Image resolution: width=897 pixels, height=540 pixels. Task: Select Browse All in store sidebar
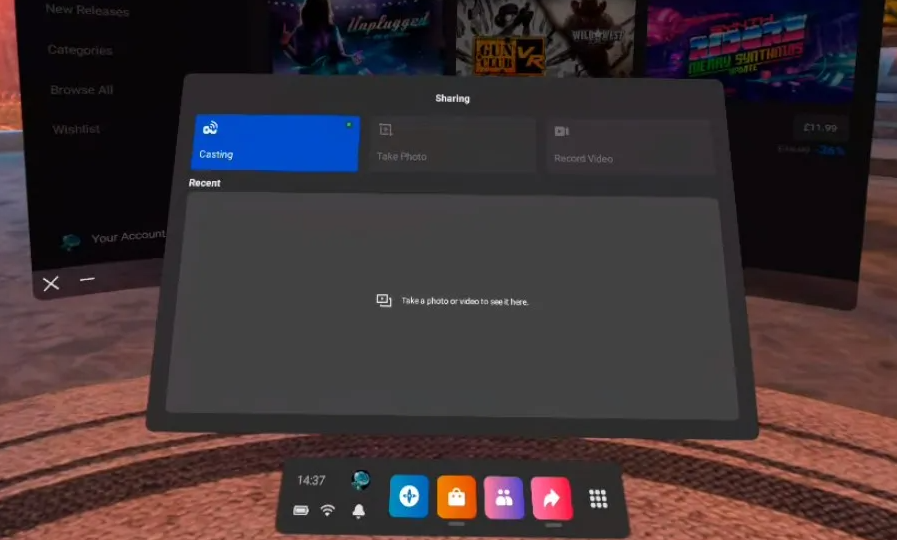82,90
